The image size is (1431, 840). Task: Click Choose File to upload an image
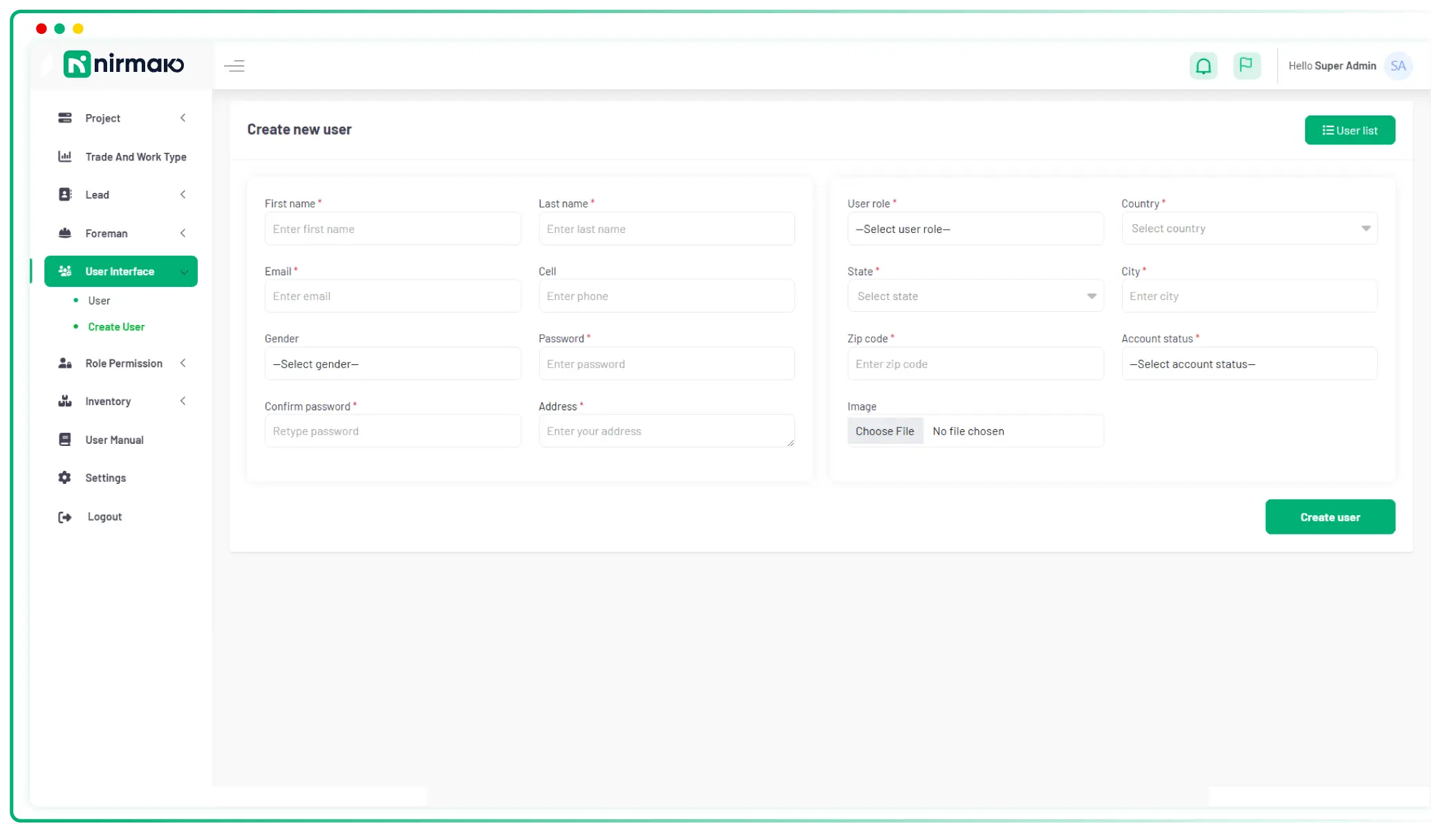(885, 430)
